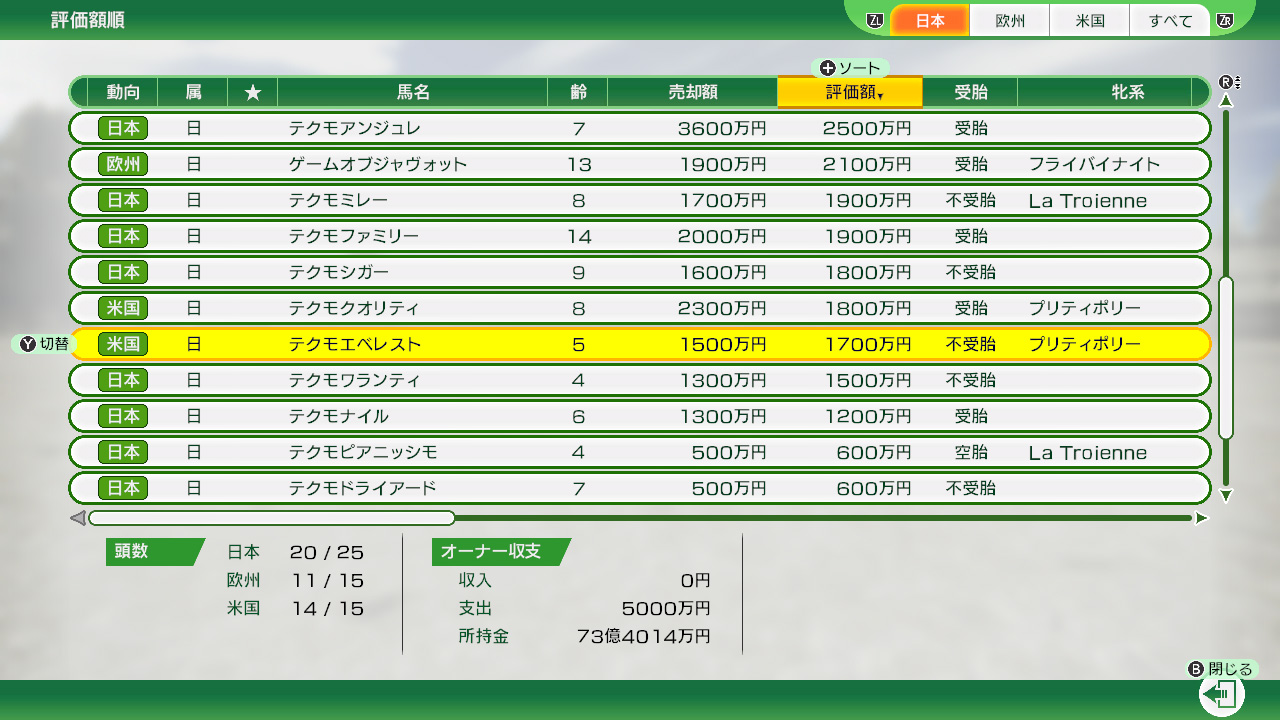Click the ZL shoulder button icon
Screen dimensions: 1280x720
[876, 20]
